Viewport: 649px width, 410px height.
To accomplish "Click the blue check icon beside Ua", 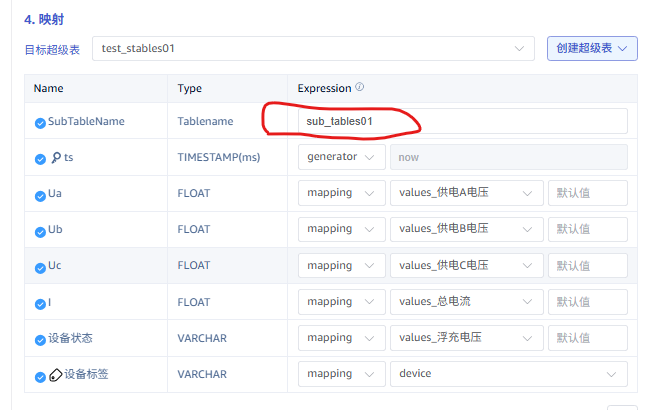I will point(40,194).
